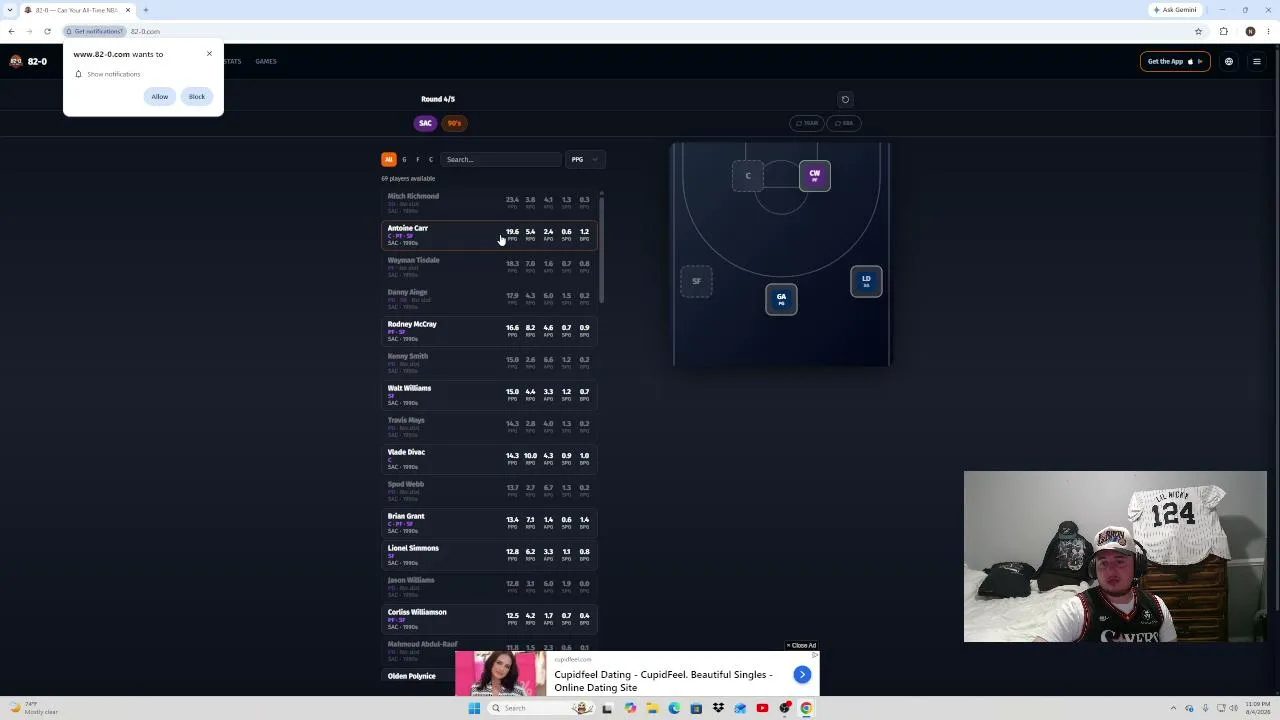
Task: Open Google Chrome in the taskbar
Action: (806, 708)
